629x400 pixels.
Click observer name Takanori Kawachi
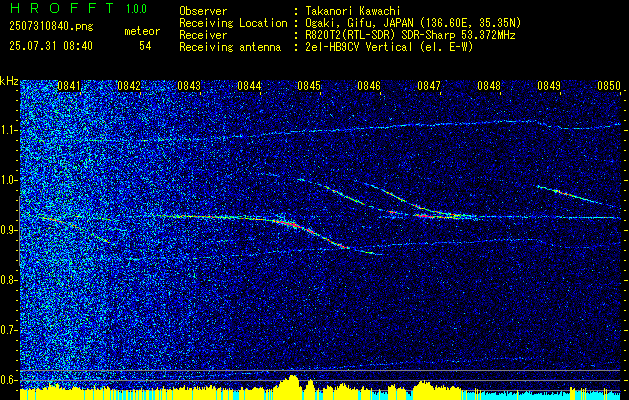point(352,11)
